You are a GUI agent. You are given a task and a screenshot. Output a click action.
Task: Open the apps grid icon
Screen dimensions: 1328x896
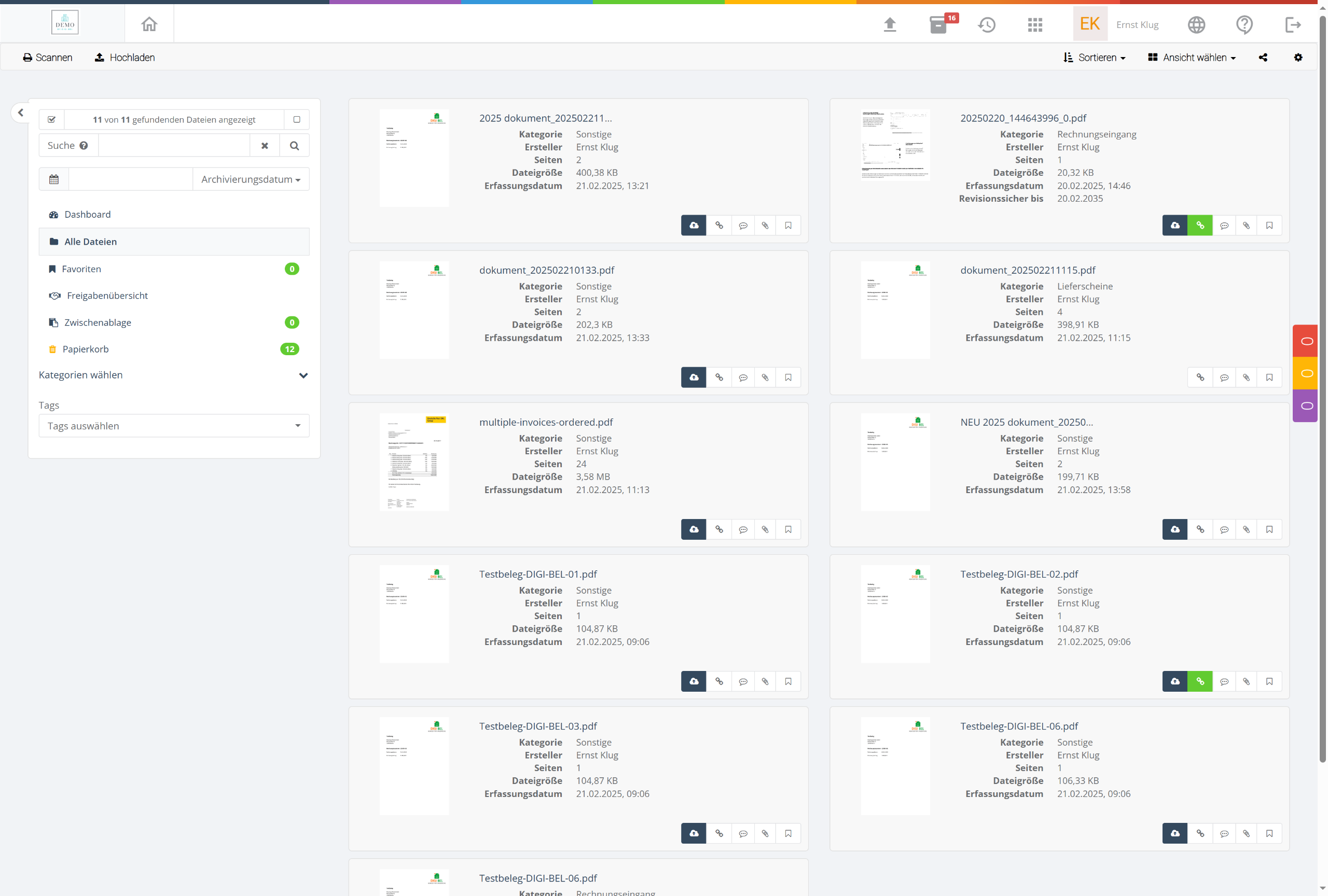coord(1035,24)
